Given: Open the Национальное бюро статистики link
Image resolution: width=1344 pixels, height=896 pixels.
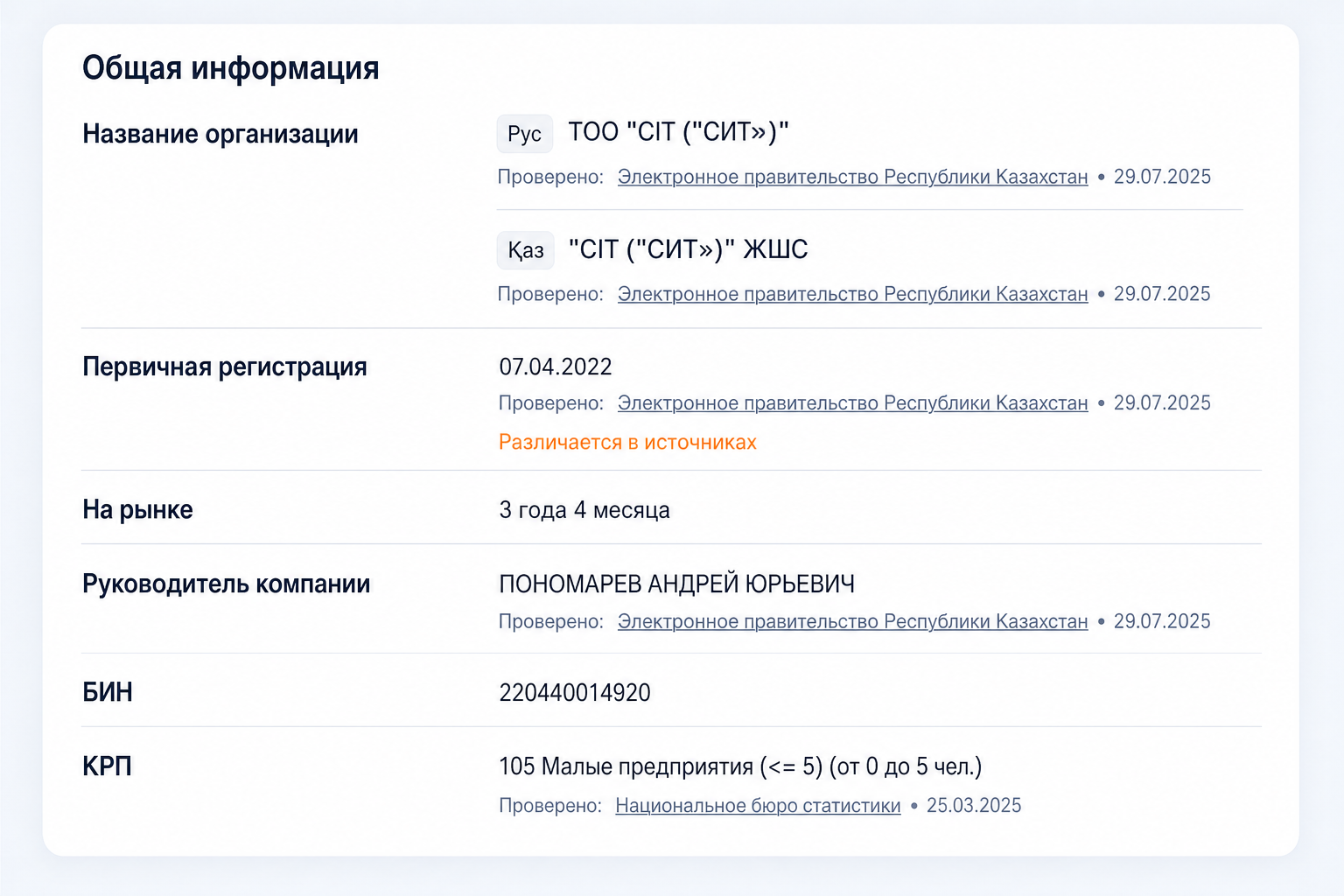Looking at the screenshot, I should pyautogui.click(x=758, y=806).
